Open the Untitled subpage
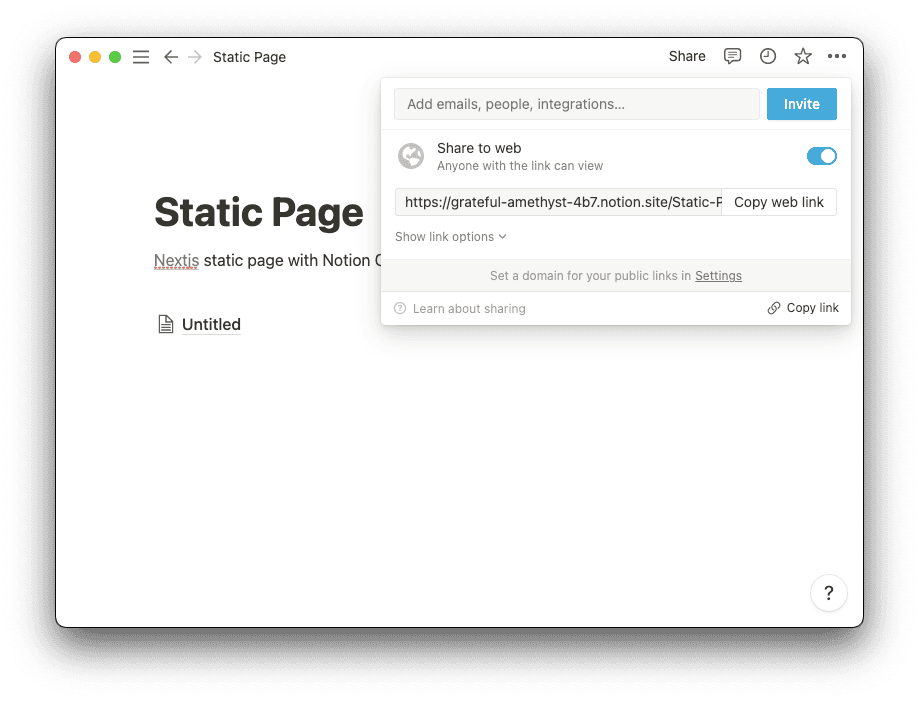 pos(211,324)
